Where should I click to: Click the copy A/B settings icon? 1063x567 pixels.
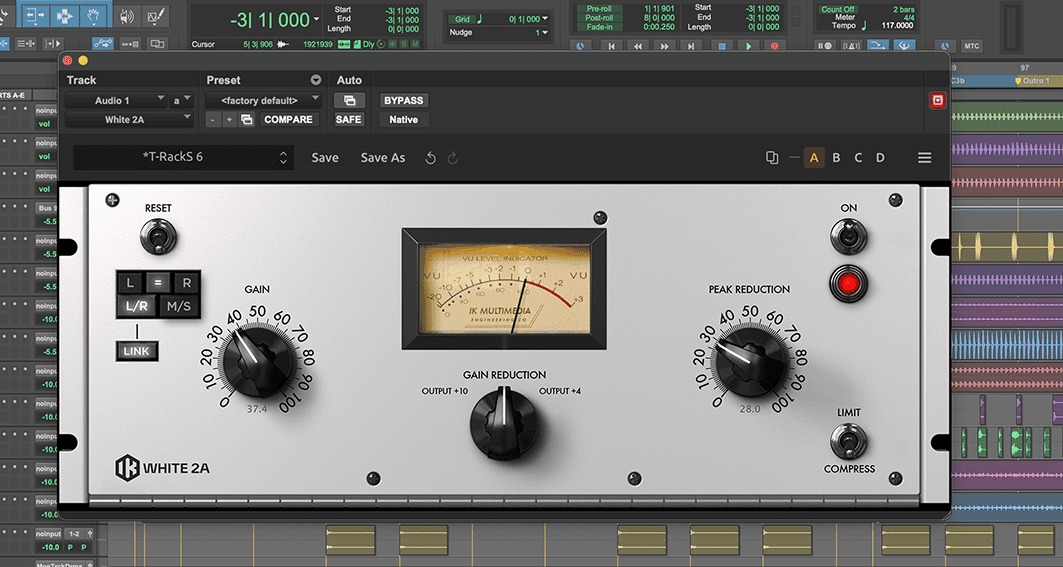tap(772, 158)
